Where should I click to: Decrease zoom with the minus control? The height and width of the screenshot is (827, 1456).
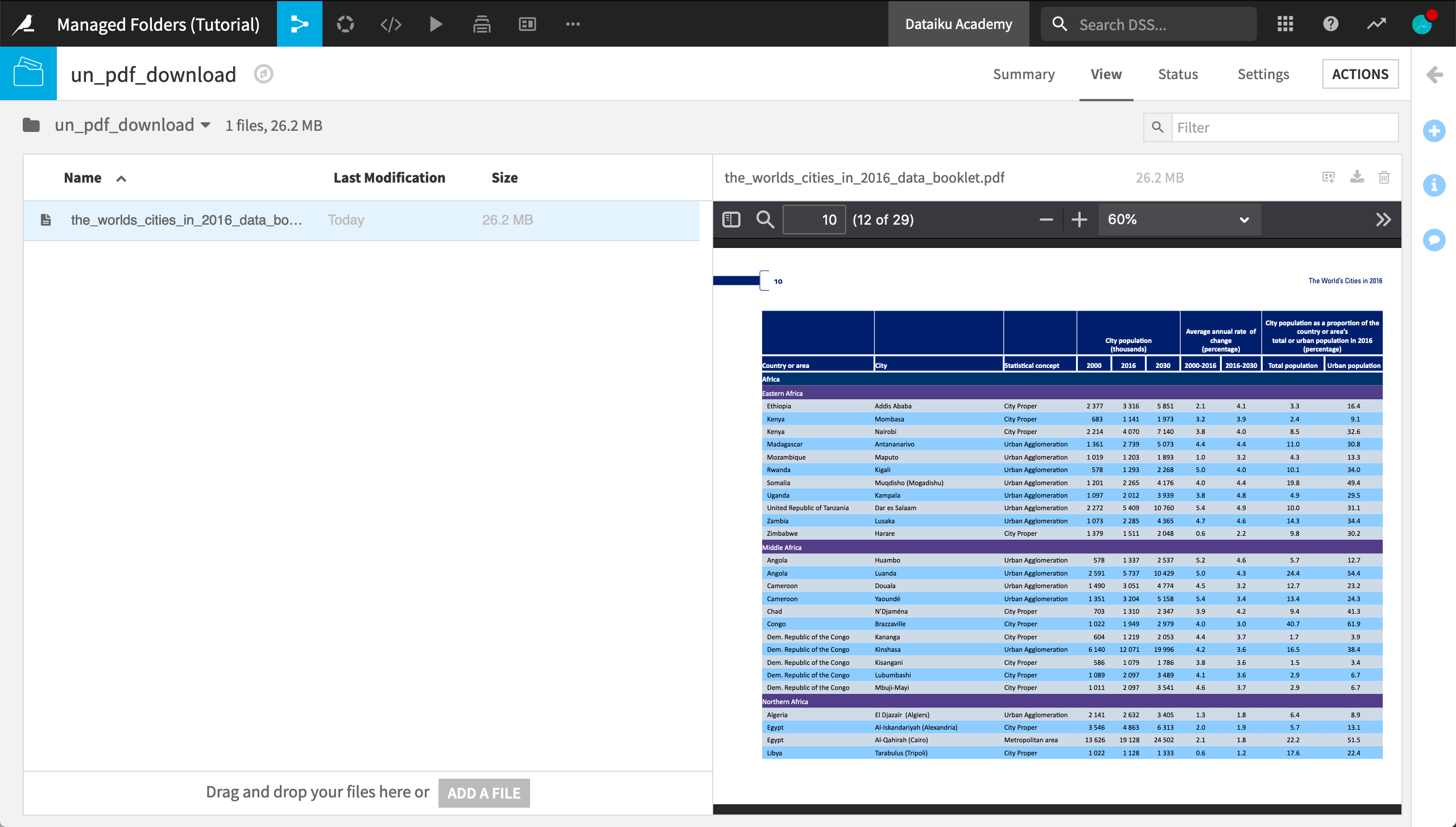[1045, 220]
